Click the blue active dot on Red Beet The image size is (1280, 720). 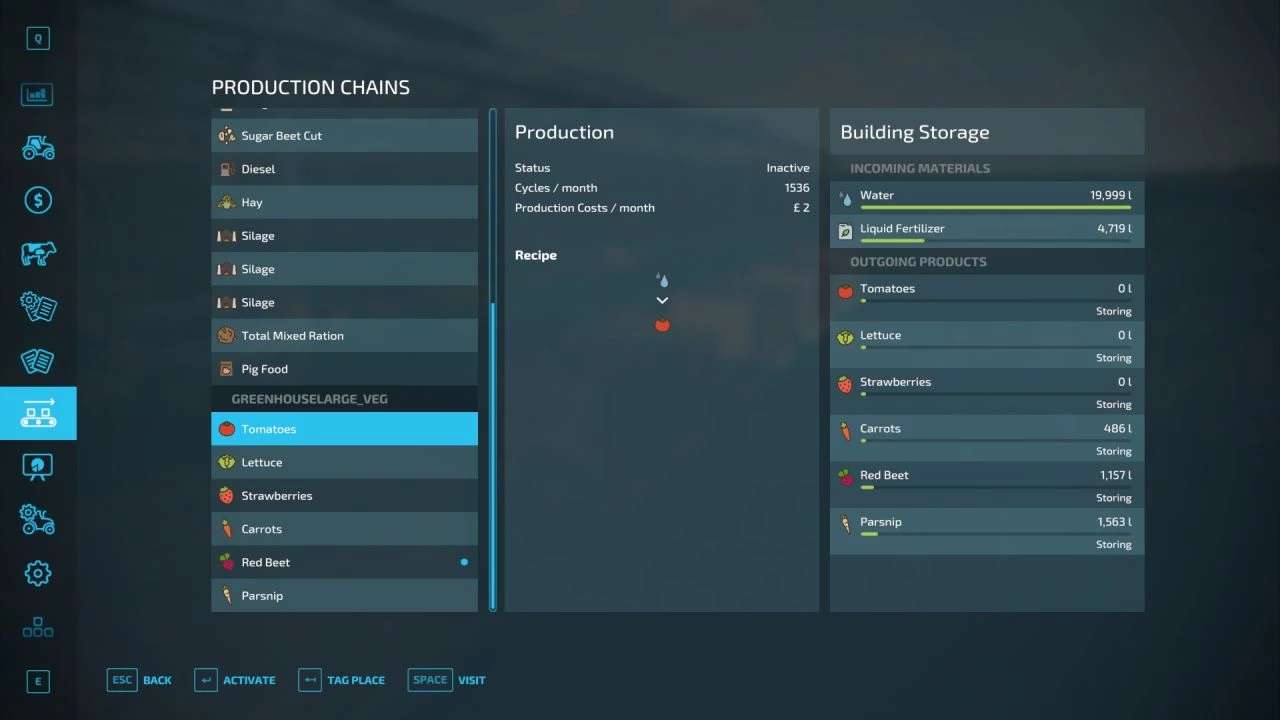[464, 562]
